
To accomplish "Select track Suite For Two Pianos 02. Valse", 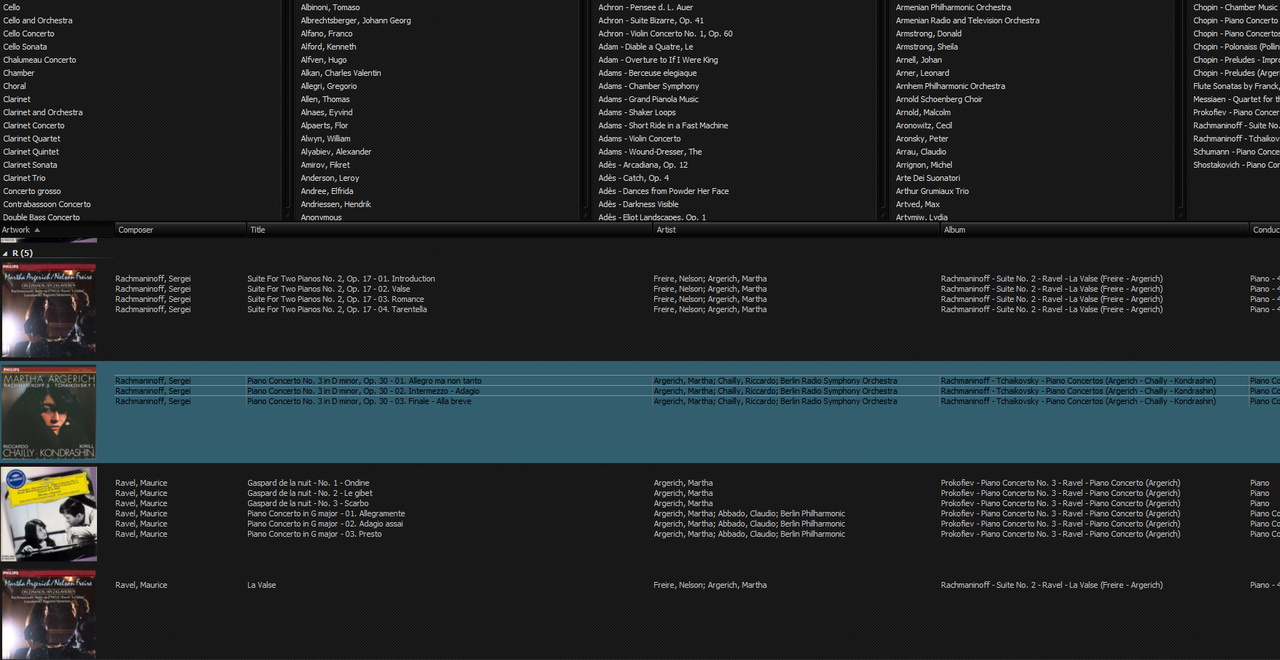I will point(330,289).
